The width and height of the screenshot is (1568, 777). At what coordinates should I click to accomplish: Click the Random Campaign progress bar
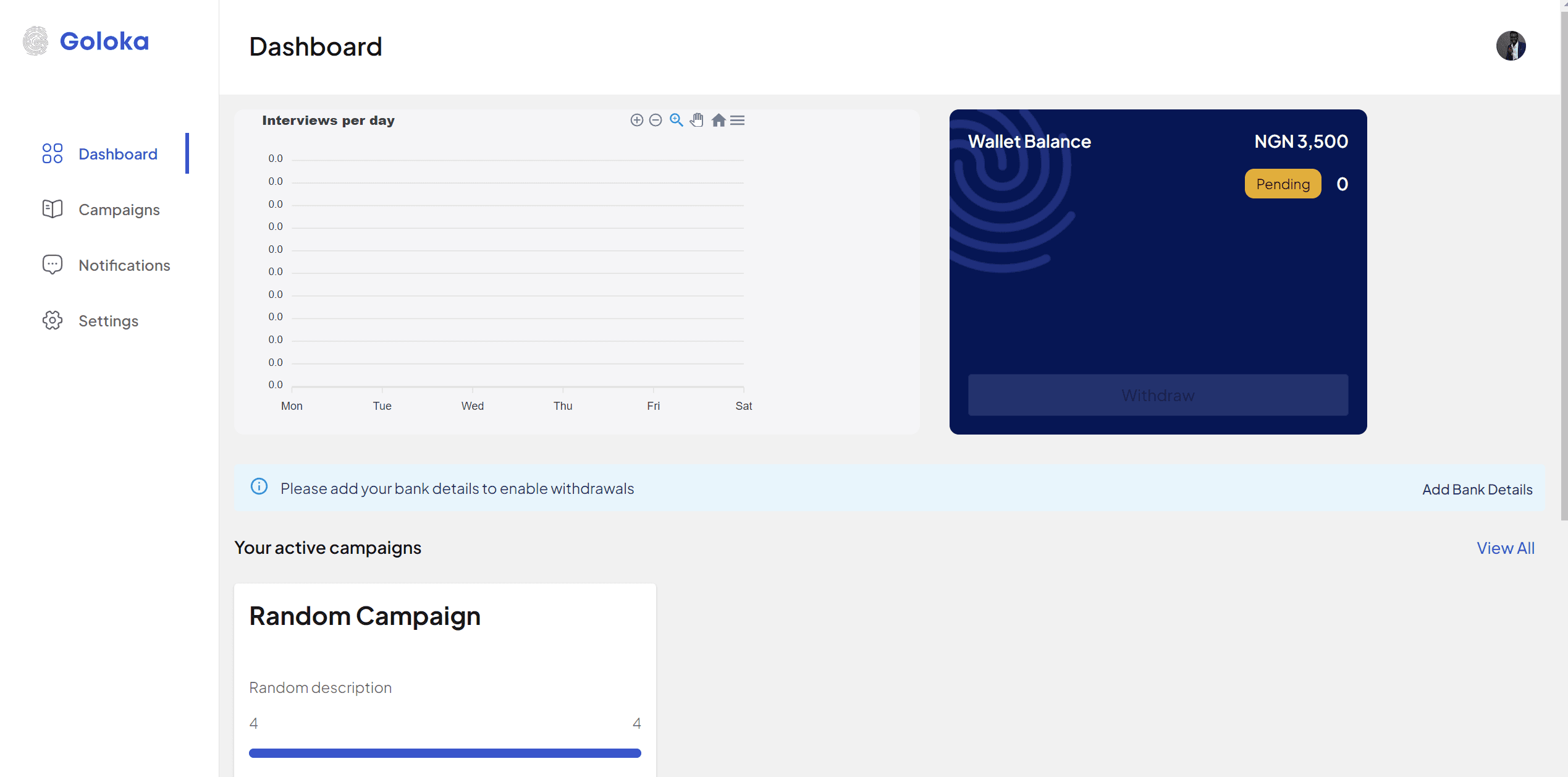tap(445, 753)
